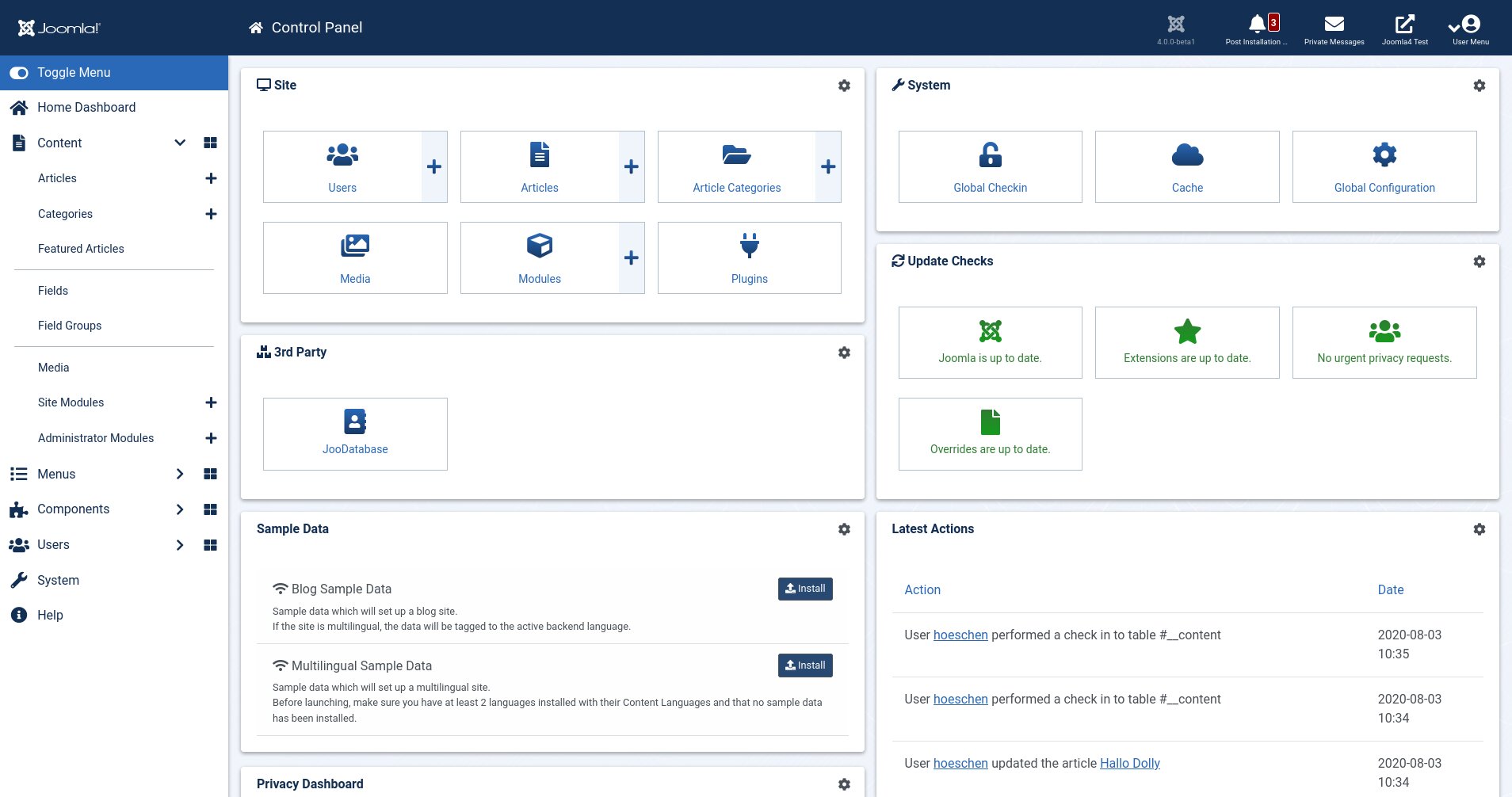Expand the Users sidebar section
The width and height of the screenshot is (1512, 797).
tap(180, 544)
